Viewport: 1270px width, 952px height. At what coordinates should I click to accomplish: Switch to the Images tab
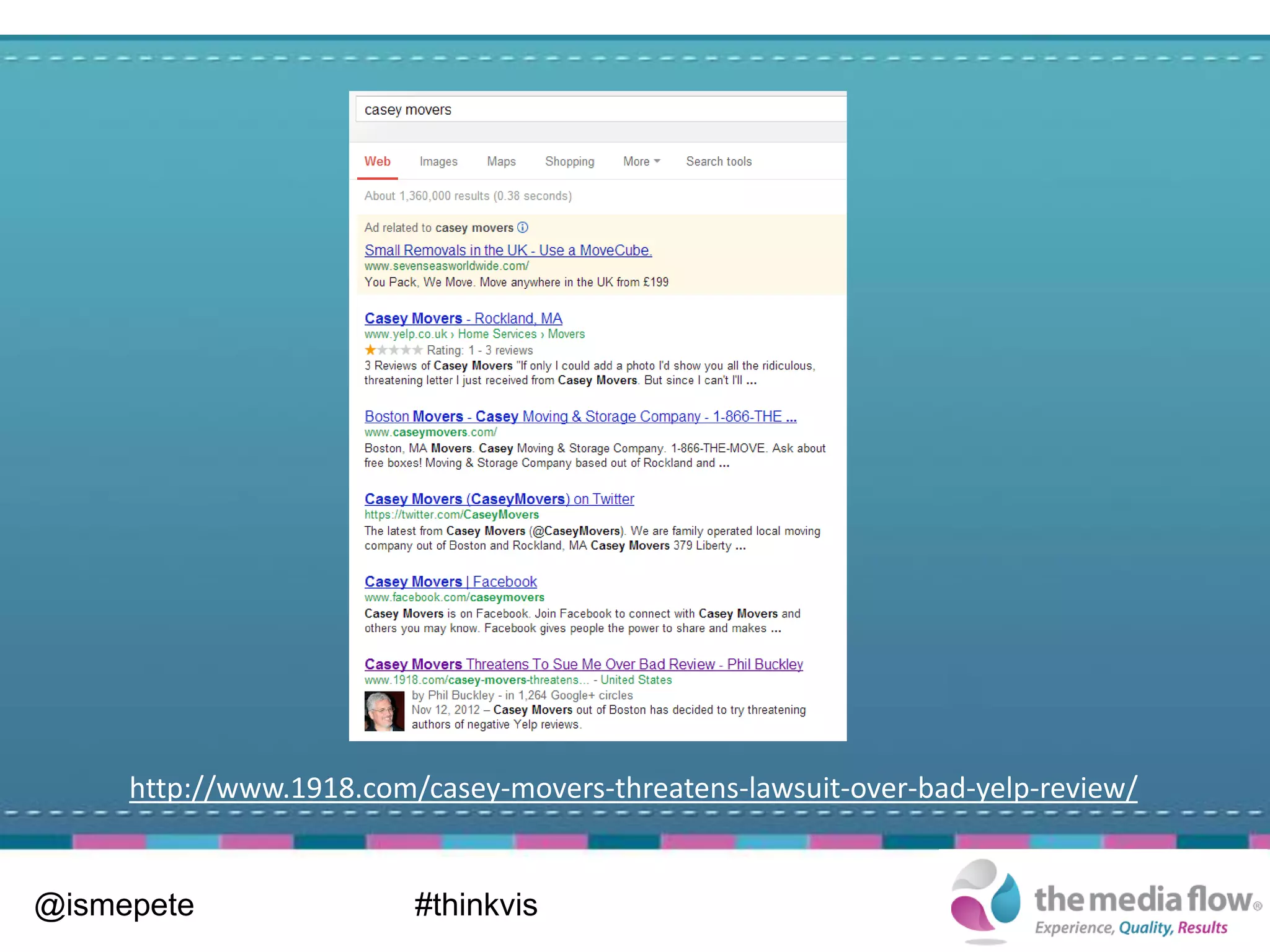[x=438, y=161]
